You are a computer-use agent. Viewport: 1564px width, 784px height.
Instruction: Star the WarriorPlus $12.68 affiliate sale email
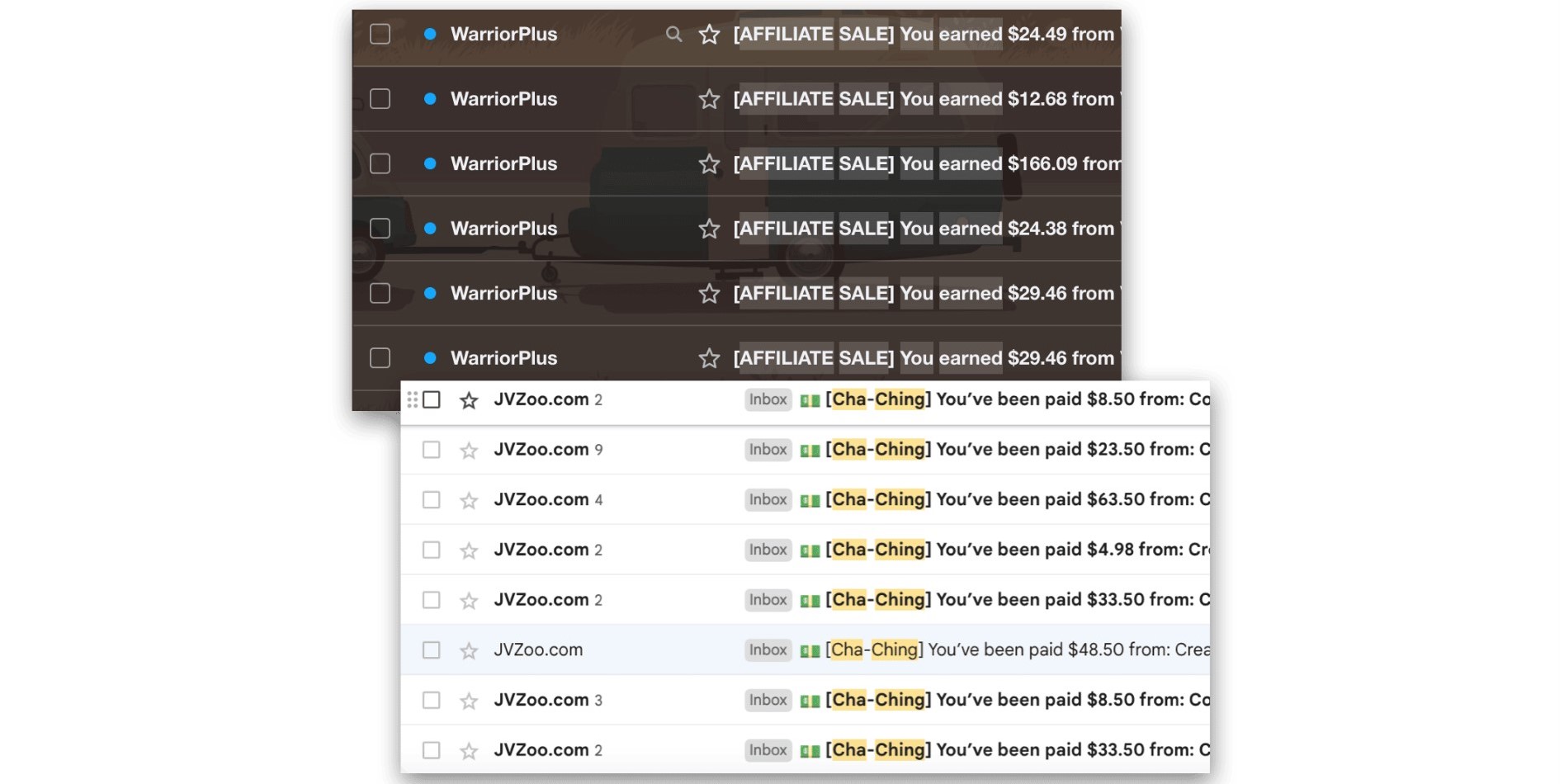pyautogui.click(x=709, y=99)
